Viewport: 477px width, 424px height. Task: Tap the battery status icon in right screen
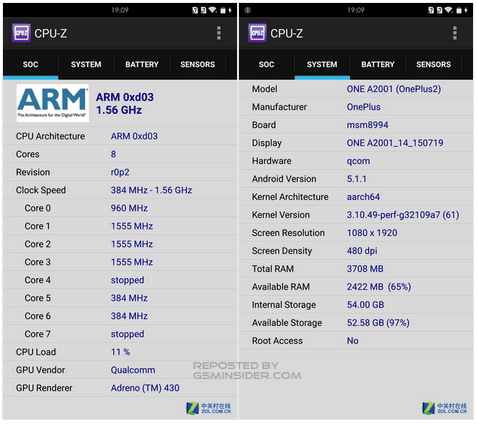tap(459, 10)
